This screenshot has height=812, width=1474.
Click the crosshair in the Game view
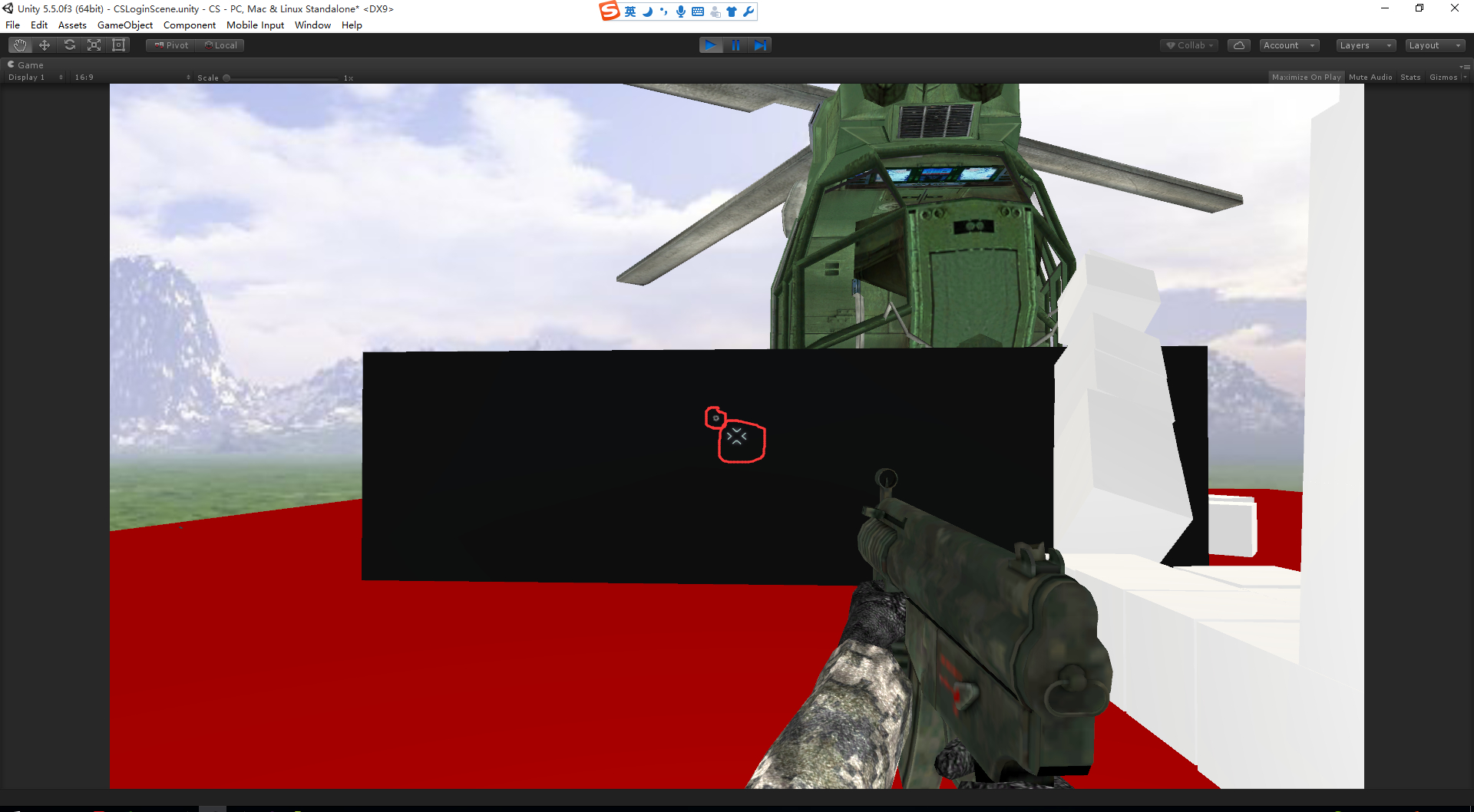click(x=737, y=437)
